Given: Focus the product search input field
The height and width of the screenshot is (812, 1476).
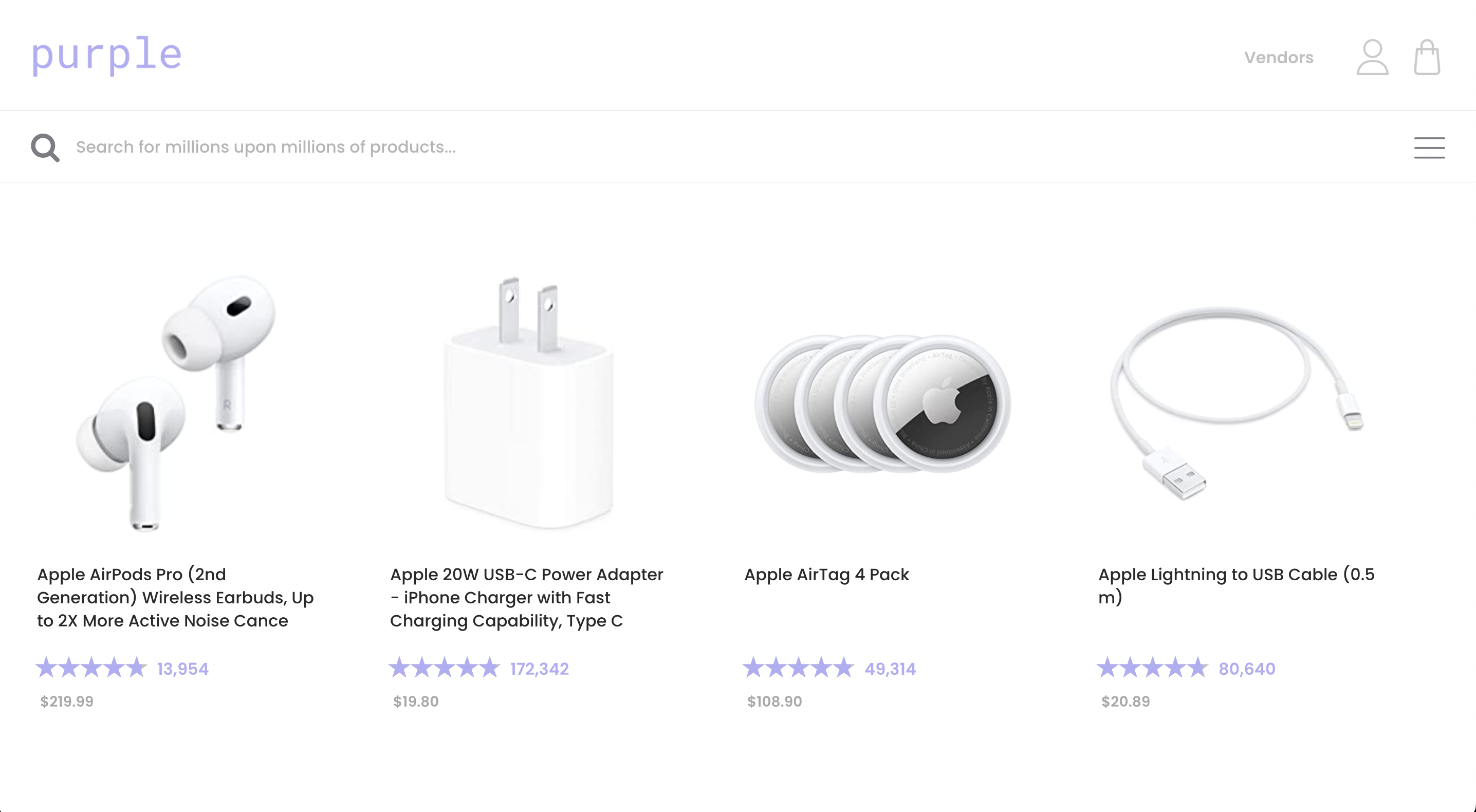Looking at the screenshot, I should 733,147.
